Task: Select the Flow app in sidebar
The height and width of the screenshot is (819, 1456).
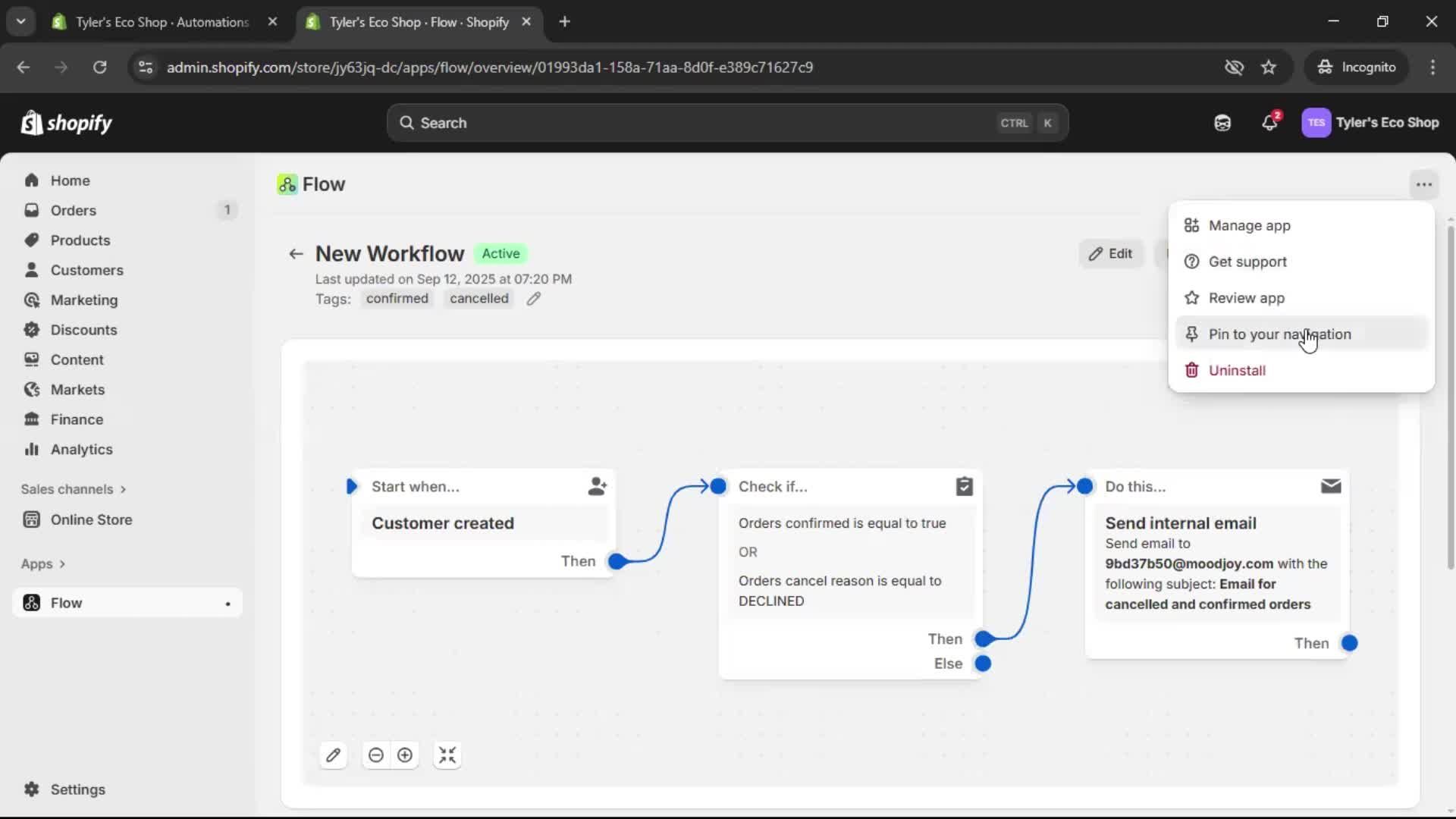Action: point(127,603)
